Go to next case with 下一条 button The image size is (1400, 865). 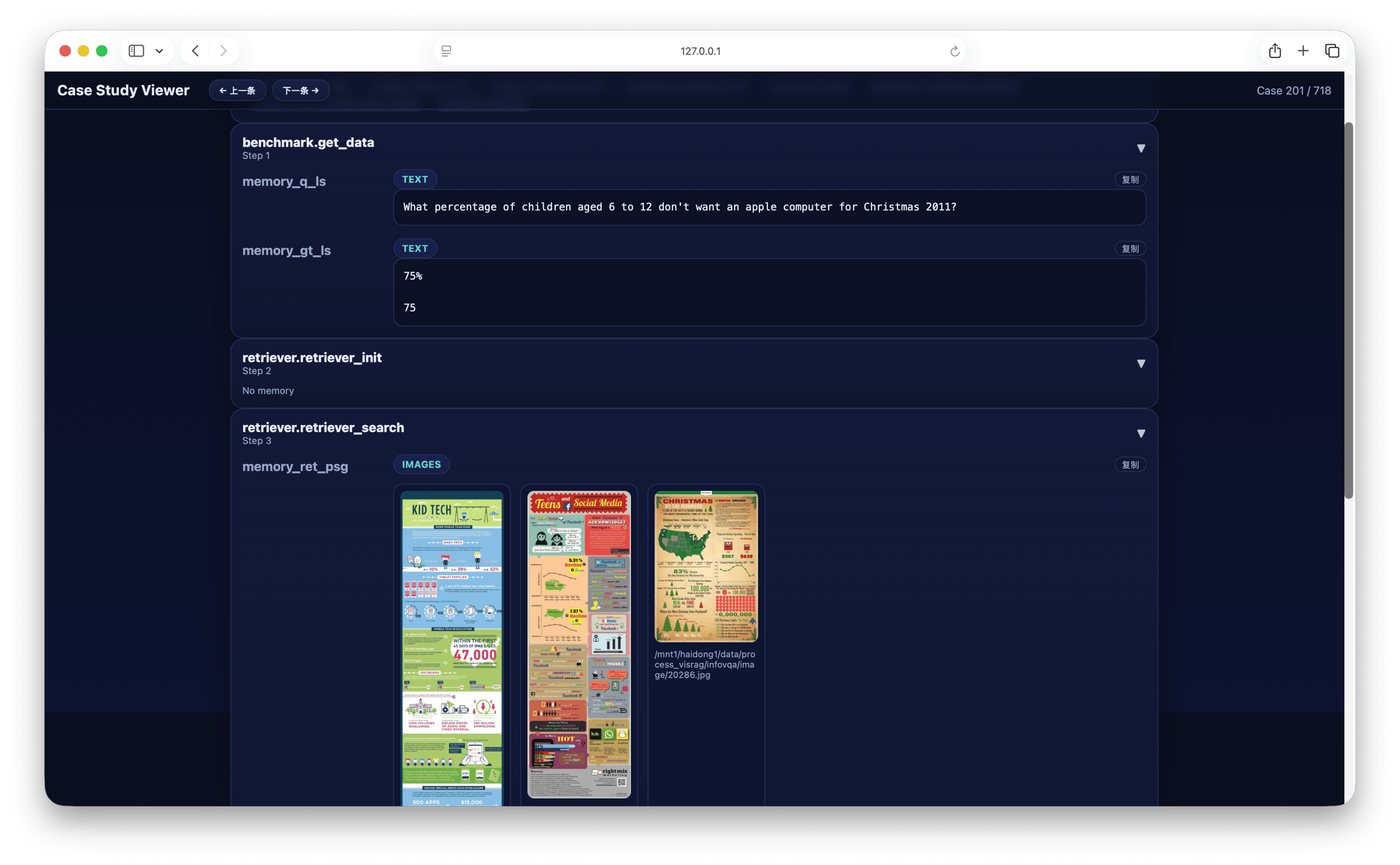[301, 90]
